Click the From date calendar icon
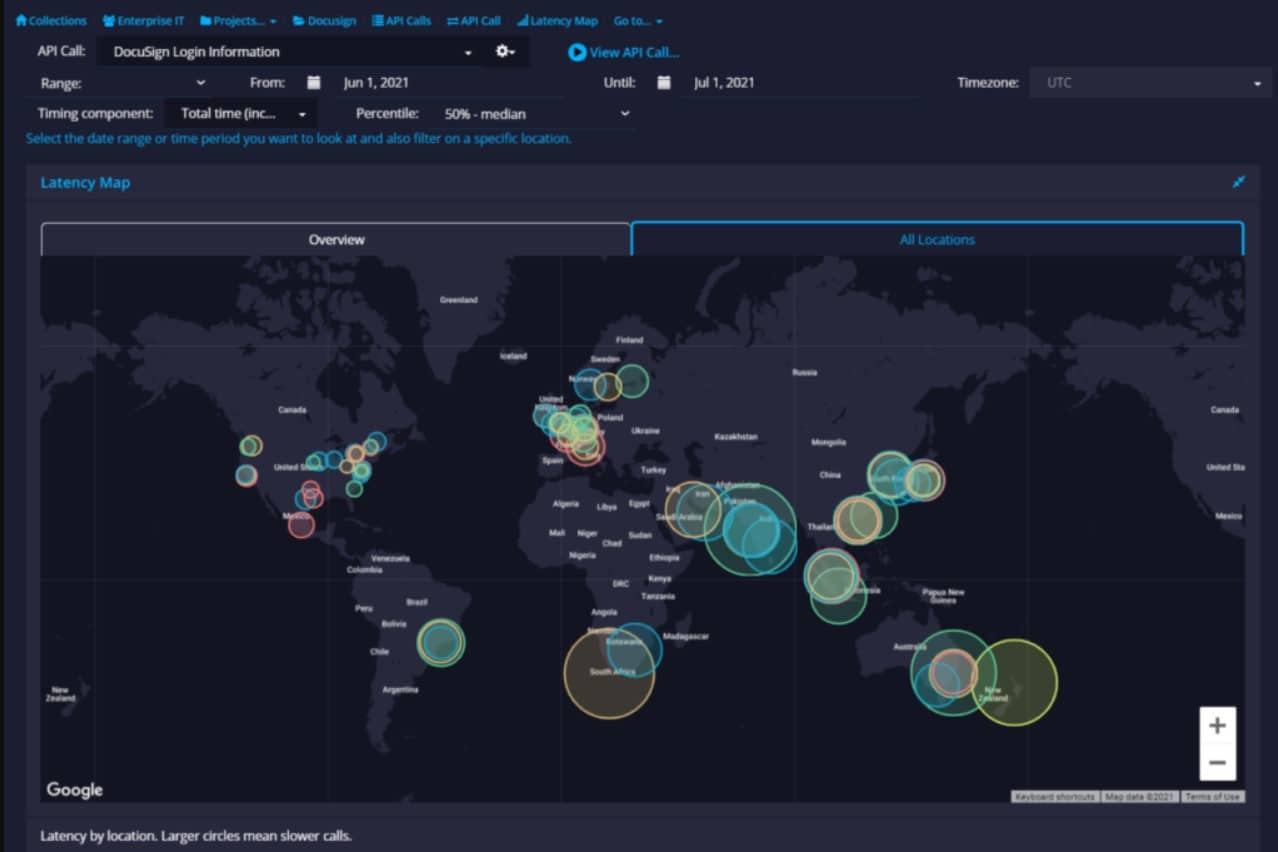Viewport: 1278px width, 852px height. (314, 83)
